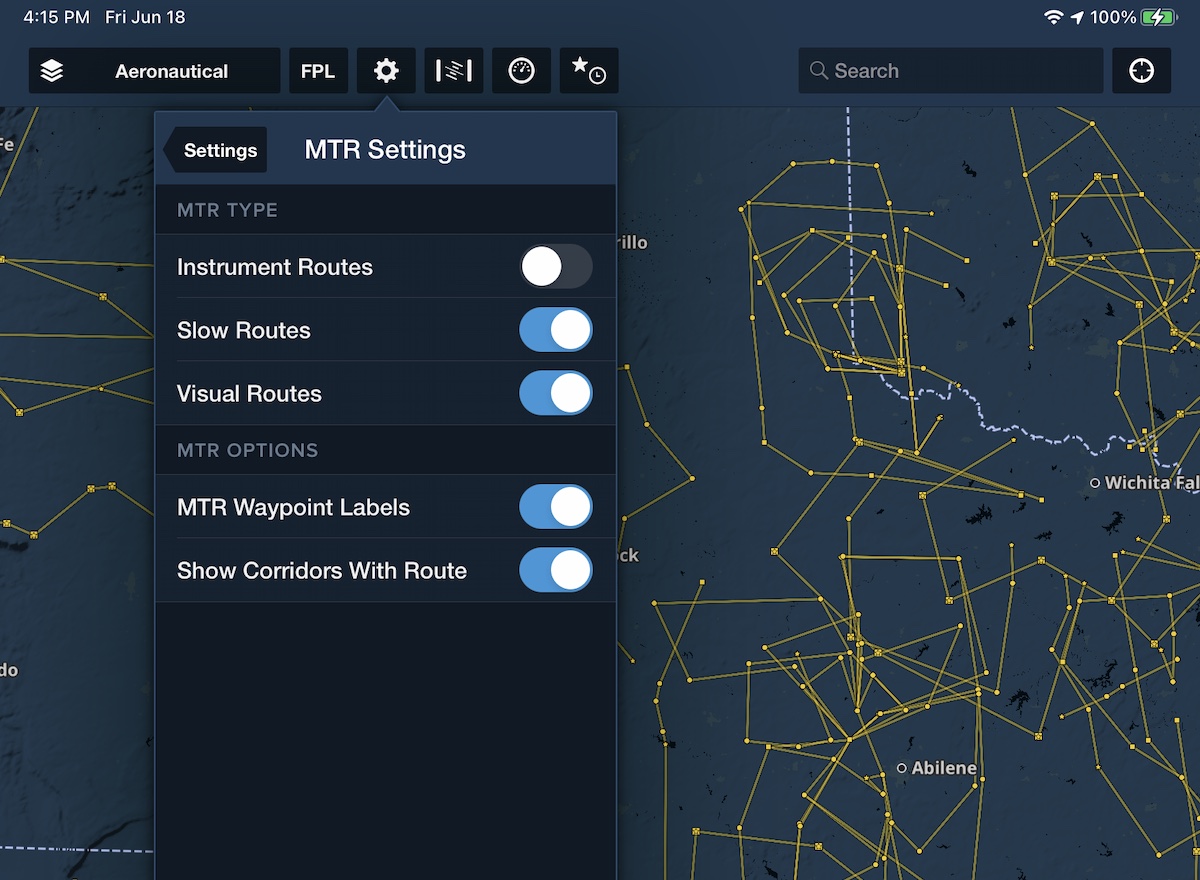Open the map layers selector

53,70
